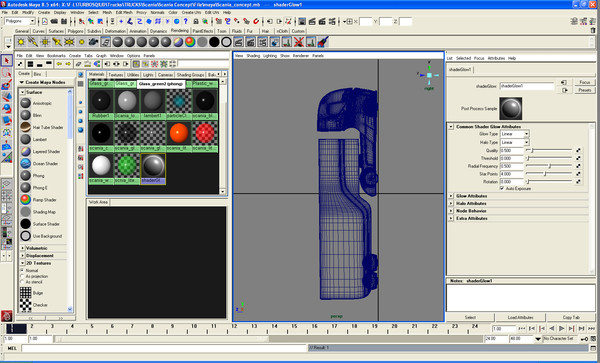Select the Surface Shader node
Viewport: 600px width, 363px height.
[26, 224]
